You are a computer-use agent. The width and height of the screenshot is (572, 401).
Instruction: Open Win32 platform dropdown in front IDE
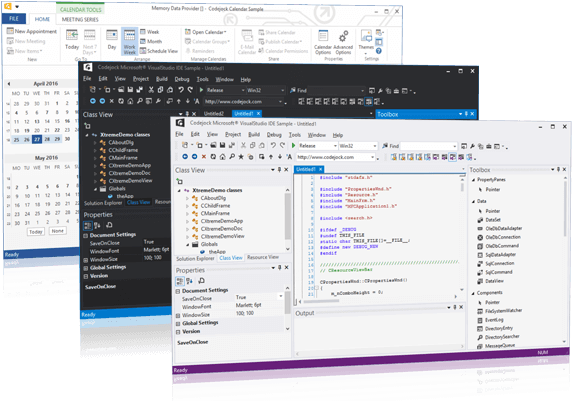375,146
